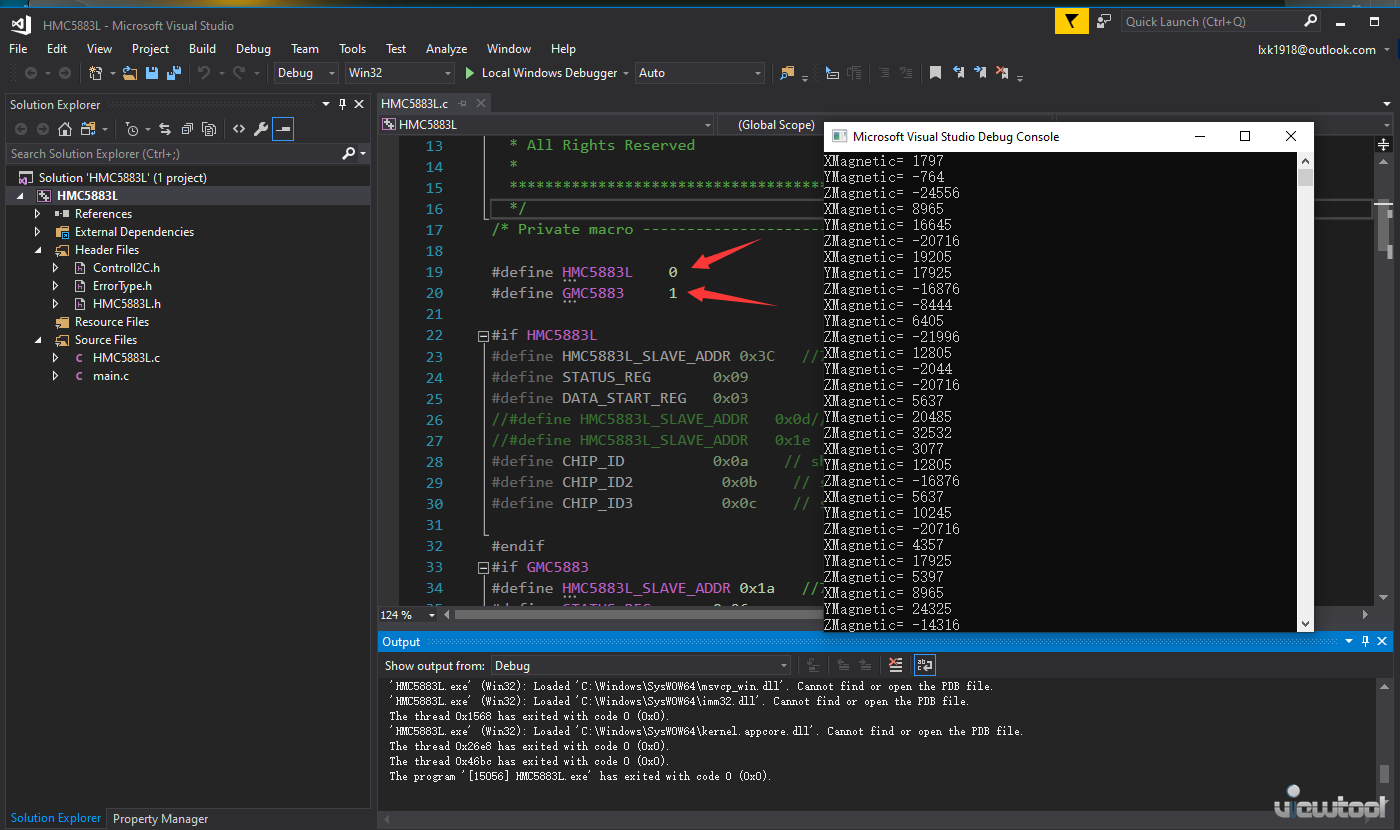Open the Auto debug type dropdown

tap(700, 73)
